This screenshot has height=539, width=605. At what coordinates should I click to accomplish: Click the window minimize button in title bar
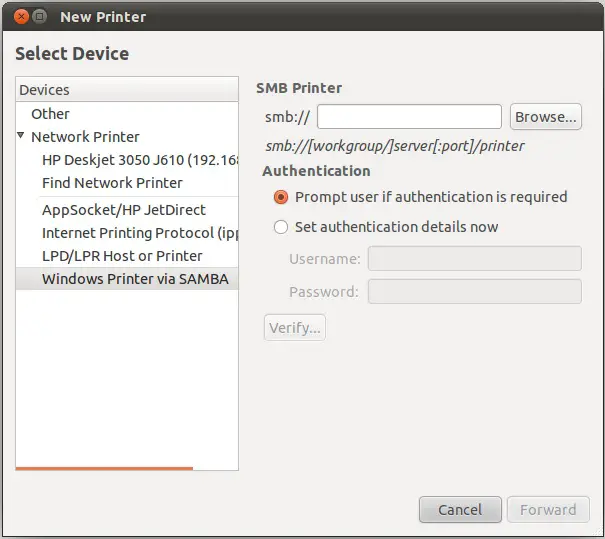point(39,17)
